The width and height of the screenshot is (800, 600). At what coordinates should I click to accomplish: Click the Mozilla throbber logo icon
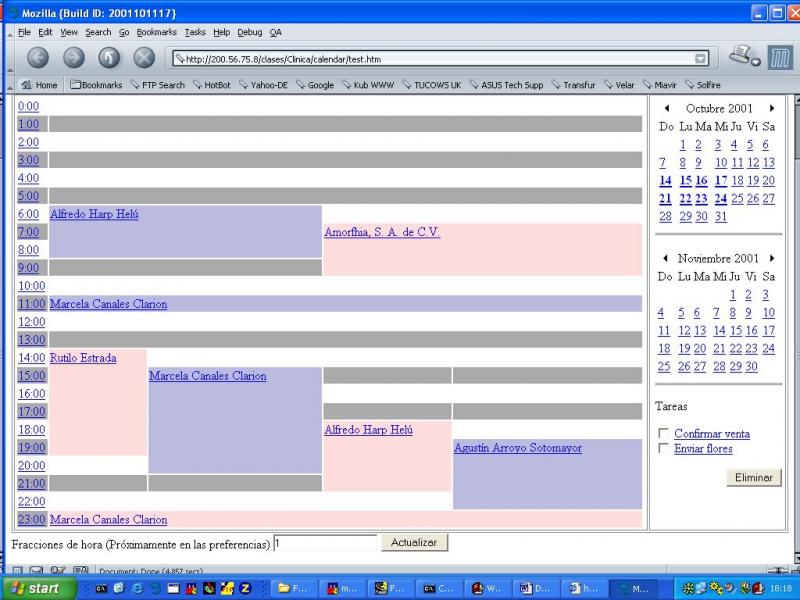(779, 58)
